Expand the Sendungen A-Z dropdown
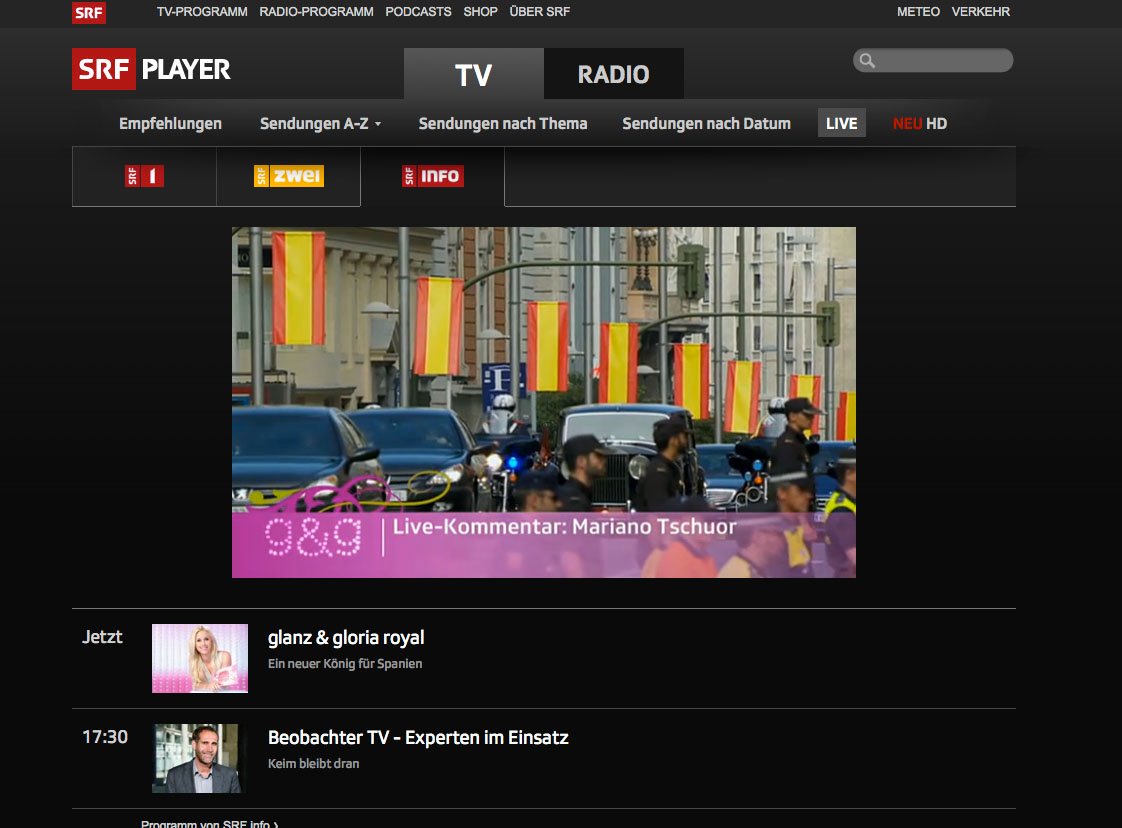The image size is (1122, 828). click(320, 124)
